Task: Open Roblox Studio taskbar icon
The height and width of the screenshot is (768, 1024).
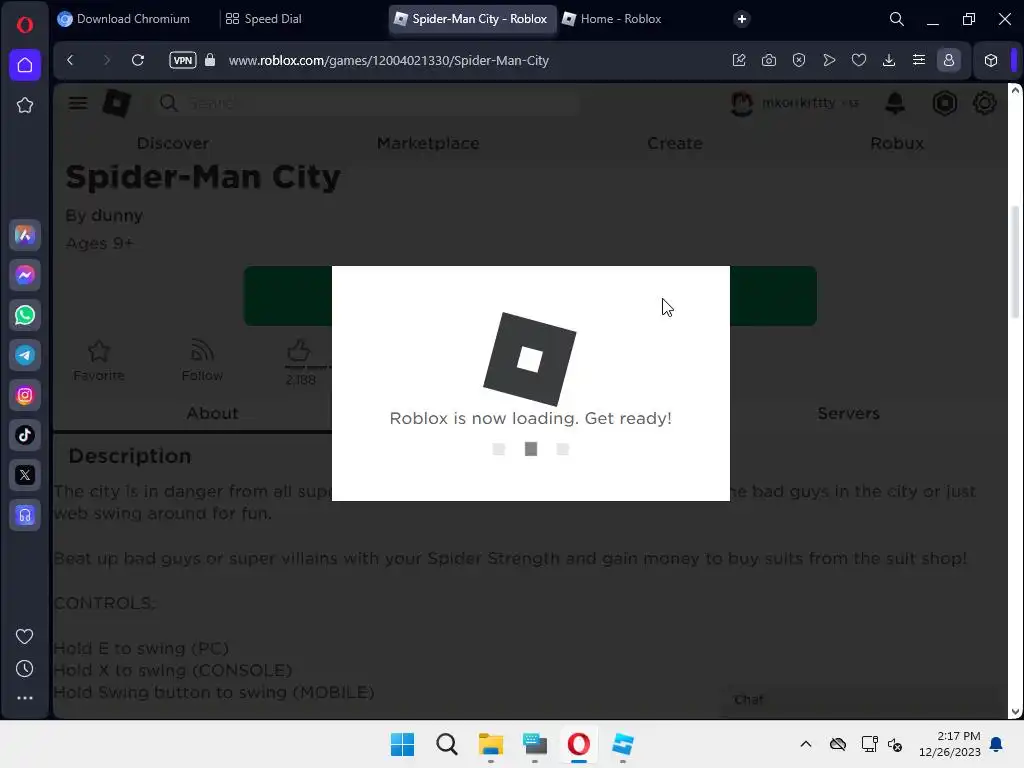Action: point(623,744)
